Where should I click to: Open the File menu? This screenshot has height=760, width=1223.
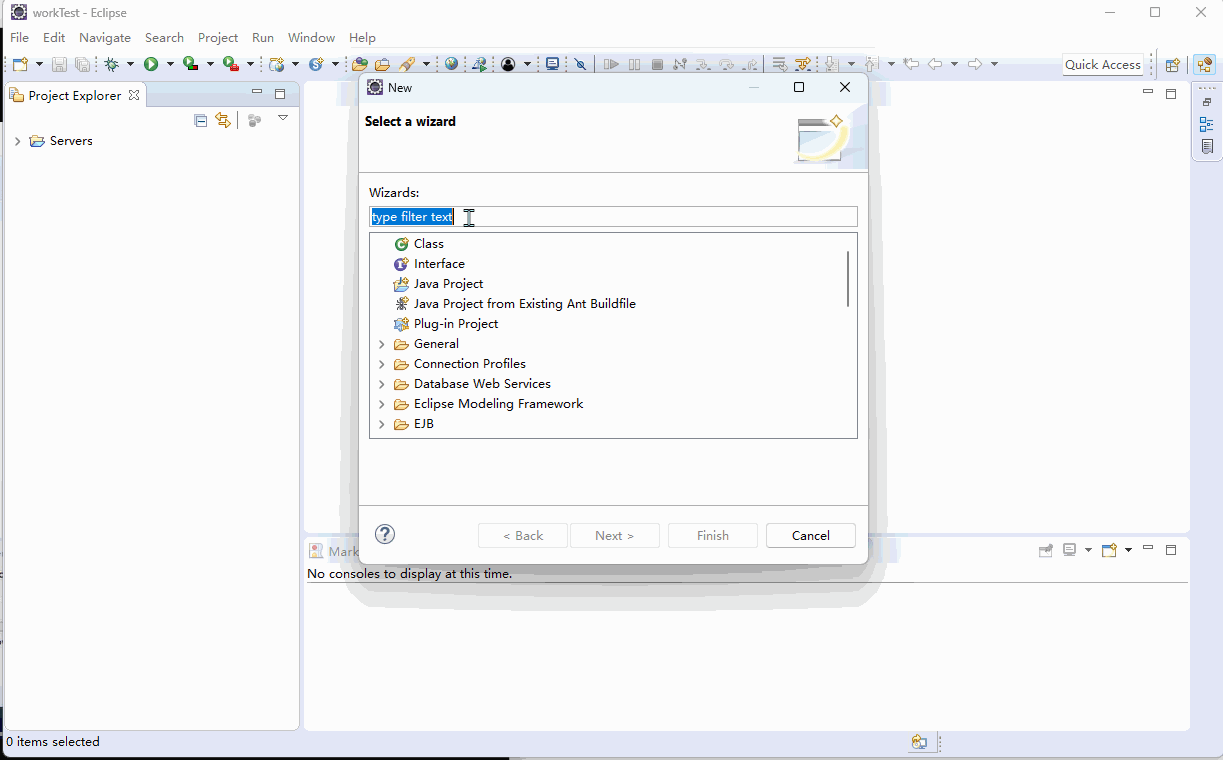click(x=19, y=37)
